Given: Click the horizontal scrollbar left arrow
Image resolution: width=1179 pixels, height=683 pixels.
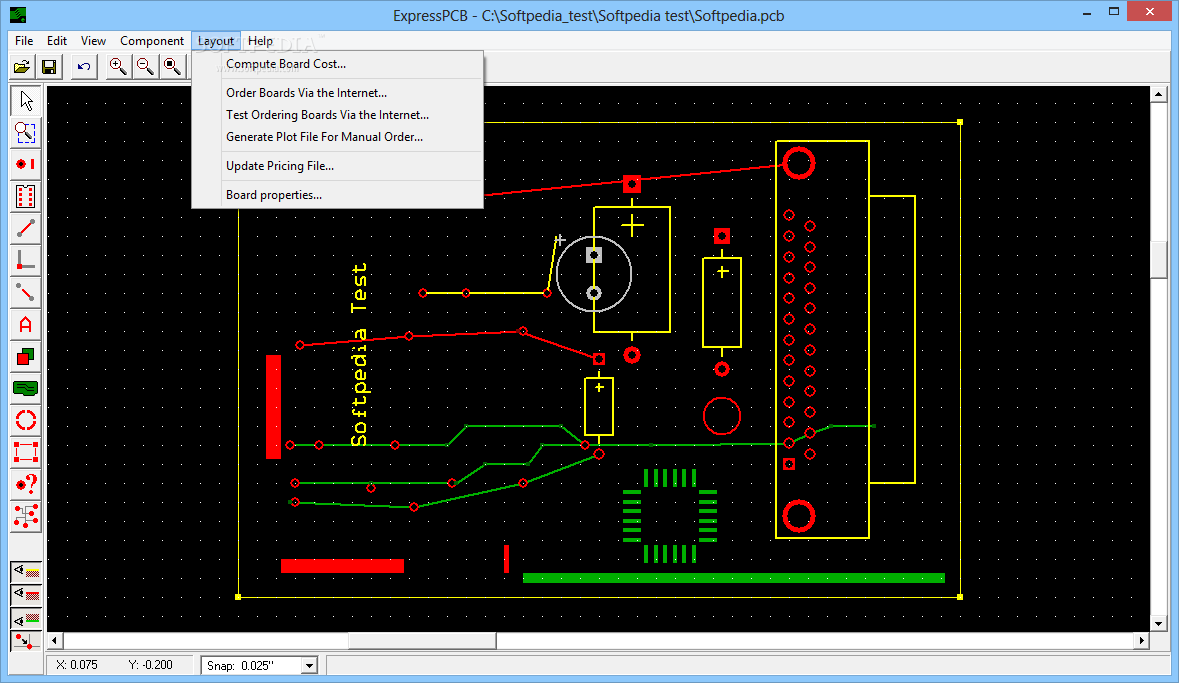Looking at the screenshot, I should [x=54, y=641].
